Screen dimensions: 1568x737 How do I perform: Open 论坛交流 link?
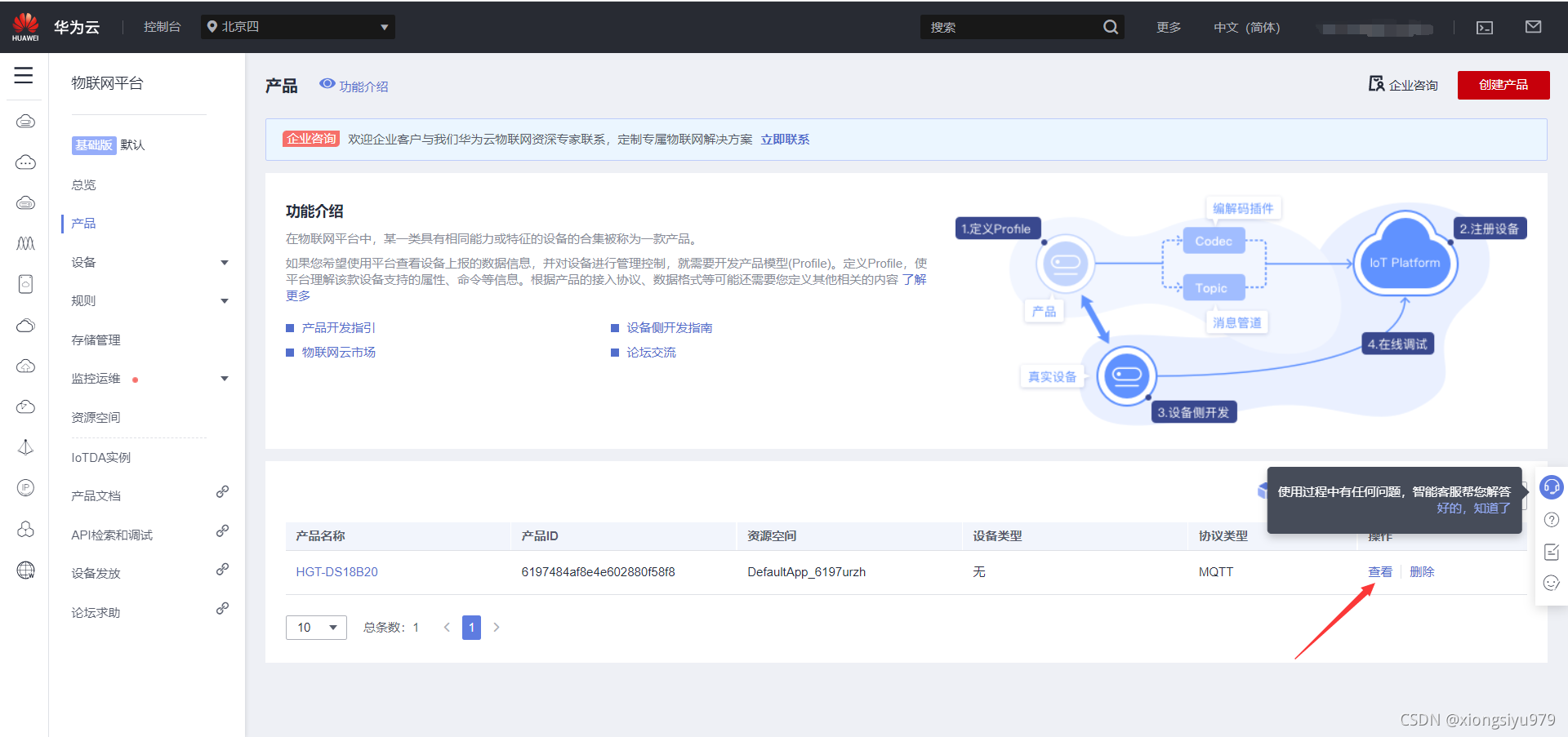point(651,352)
